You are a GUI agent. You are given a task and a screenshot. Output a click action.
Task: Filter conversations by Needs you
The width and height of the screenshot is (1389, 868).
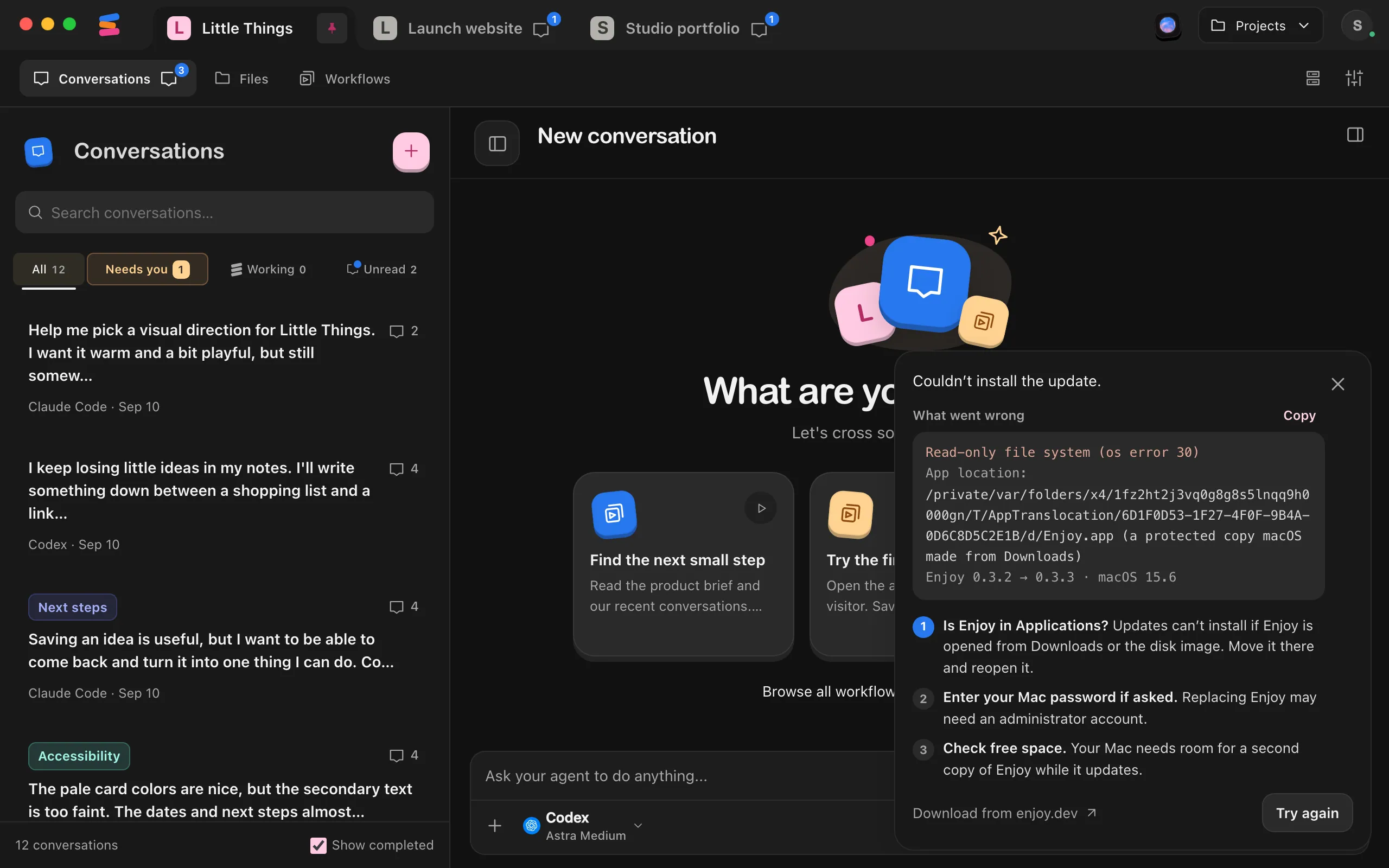148,269
